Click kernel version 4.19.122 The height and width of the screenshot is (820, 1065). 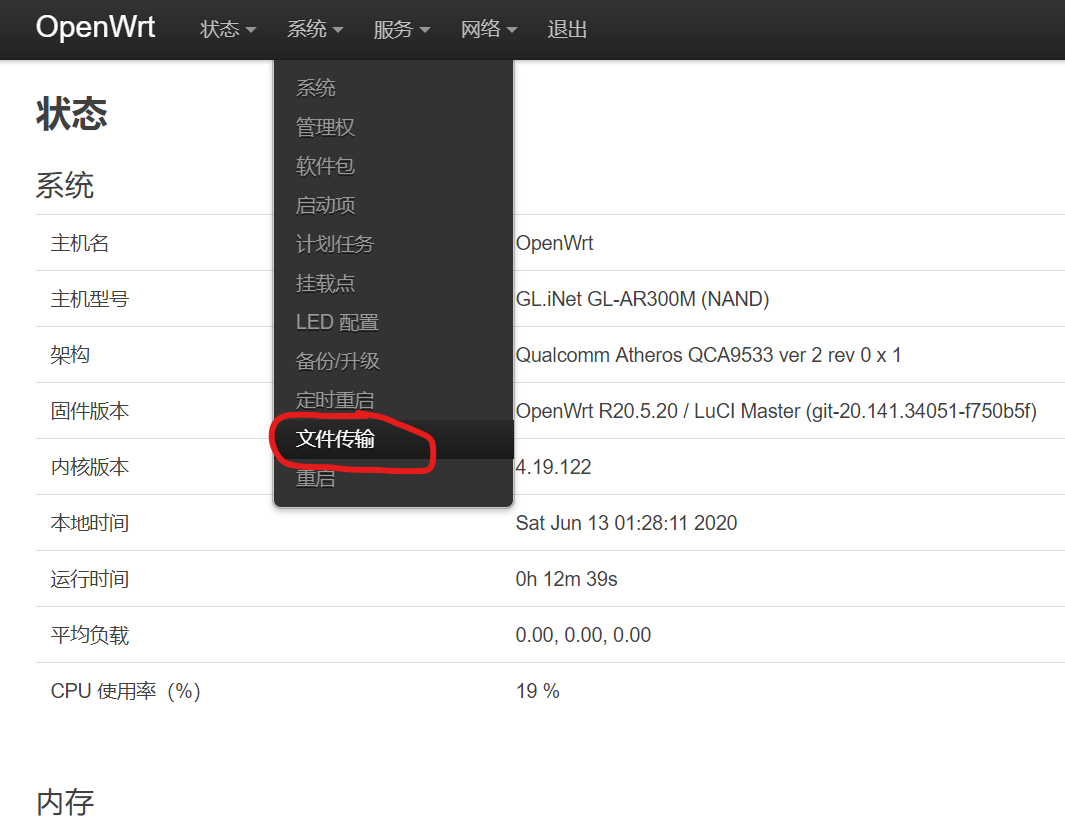[x=554, y=467]
